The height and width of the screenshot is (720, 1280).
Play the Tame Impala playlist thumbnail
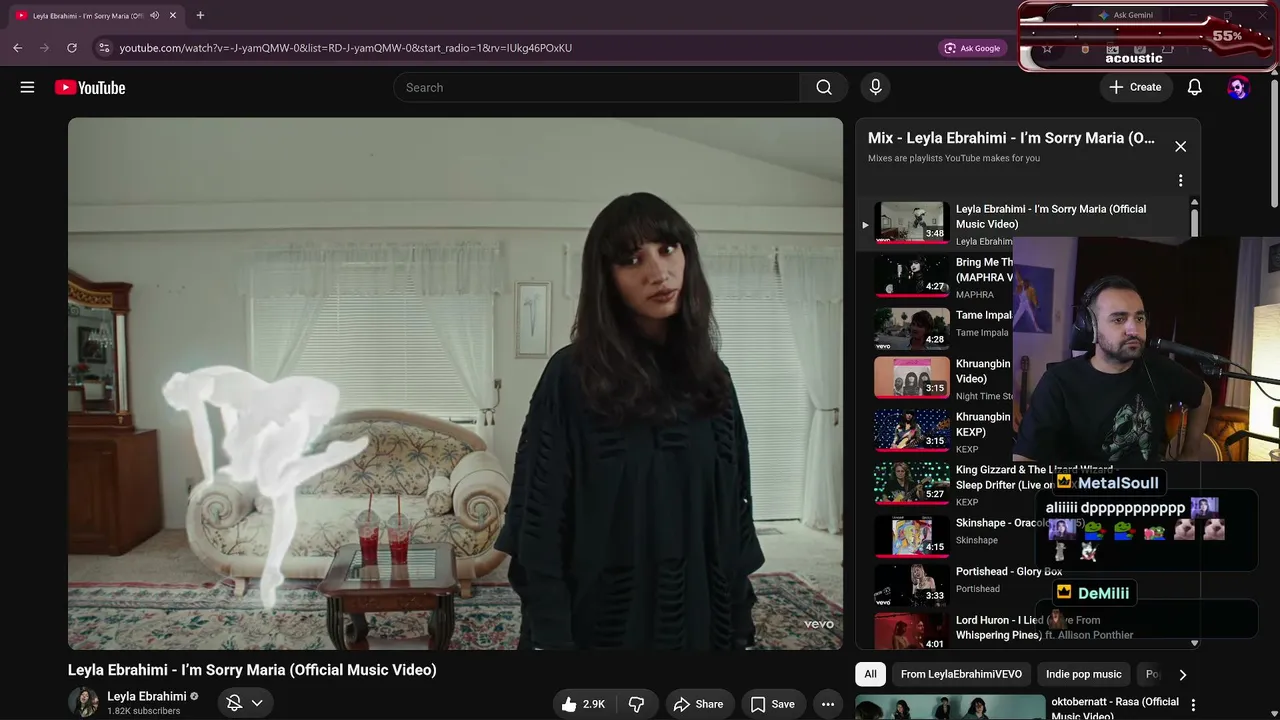click(x=912, y=328)
